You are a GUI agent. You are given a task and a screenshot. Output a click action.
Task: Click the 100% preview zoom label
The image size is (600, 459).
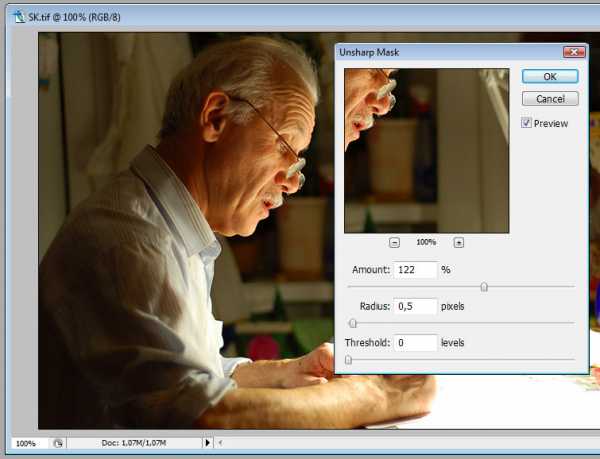(x=426, y=242)
